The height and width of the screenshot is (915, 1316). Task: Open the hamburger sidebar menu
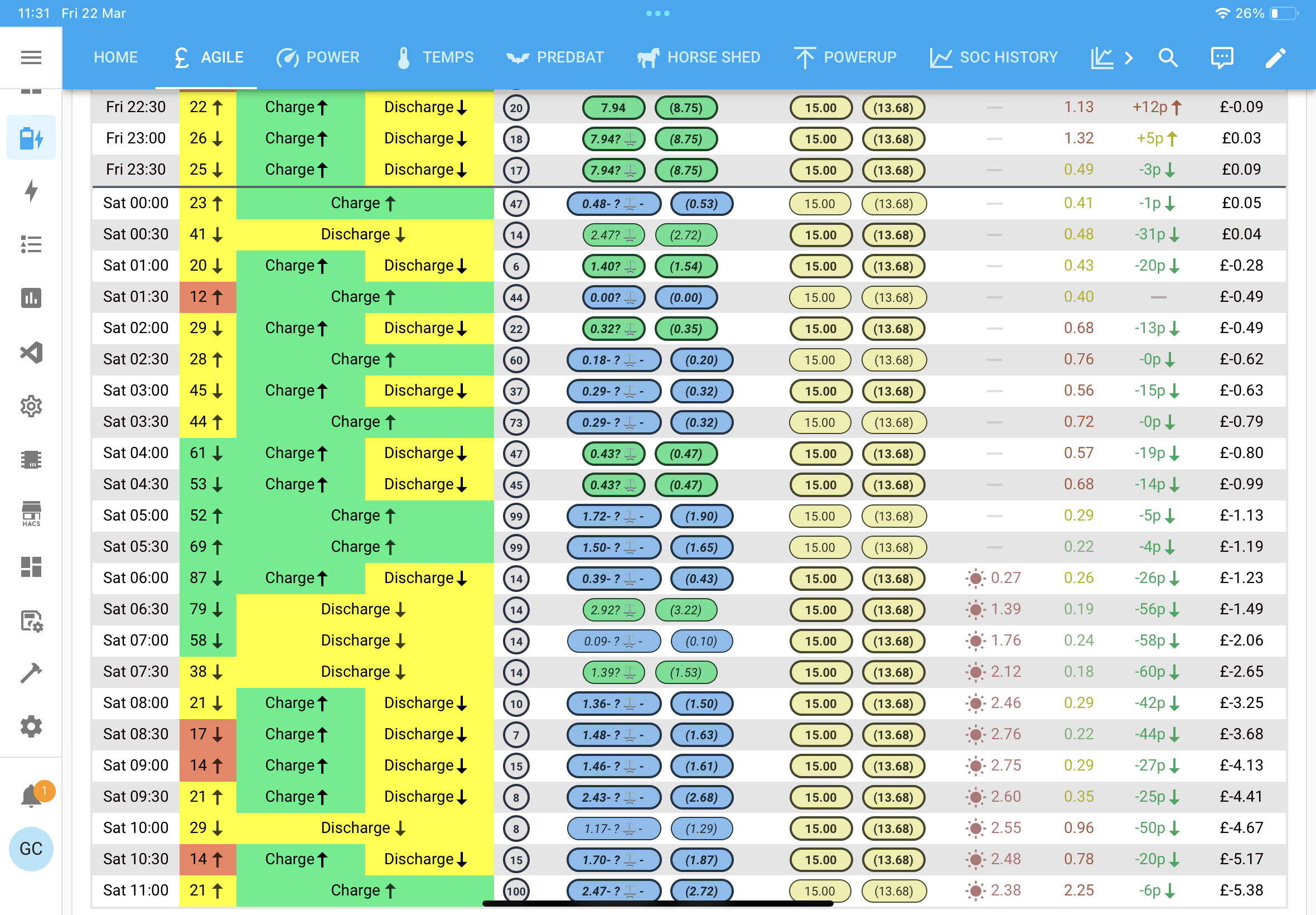point(31,57)
